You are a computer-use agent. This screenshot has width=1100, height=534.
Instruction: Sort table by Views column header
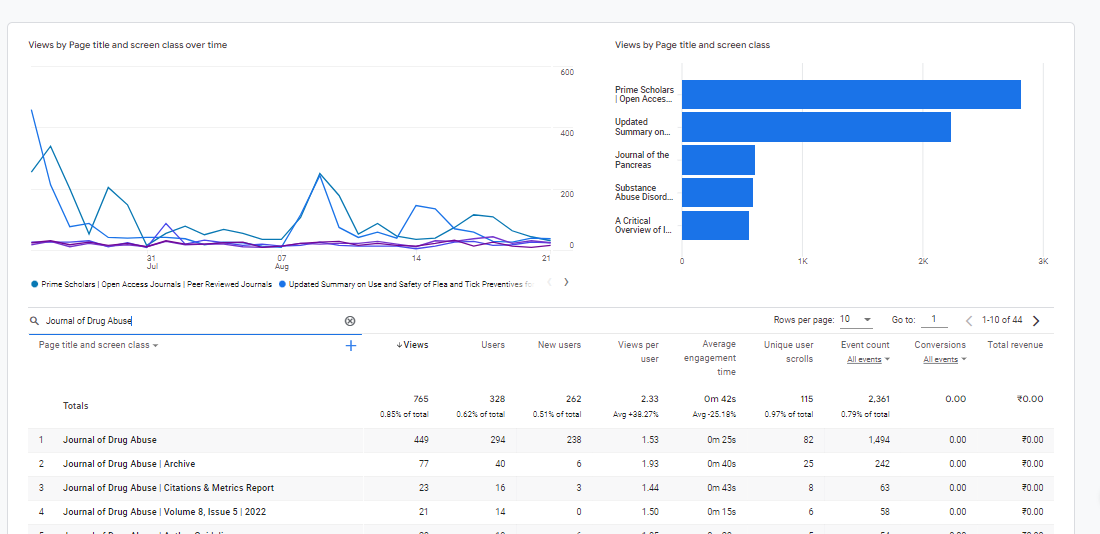(x=412, y=345)
